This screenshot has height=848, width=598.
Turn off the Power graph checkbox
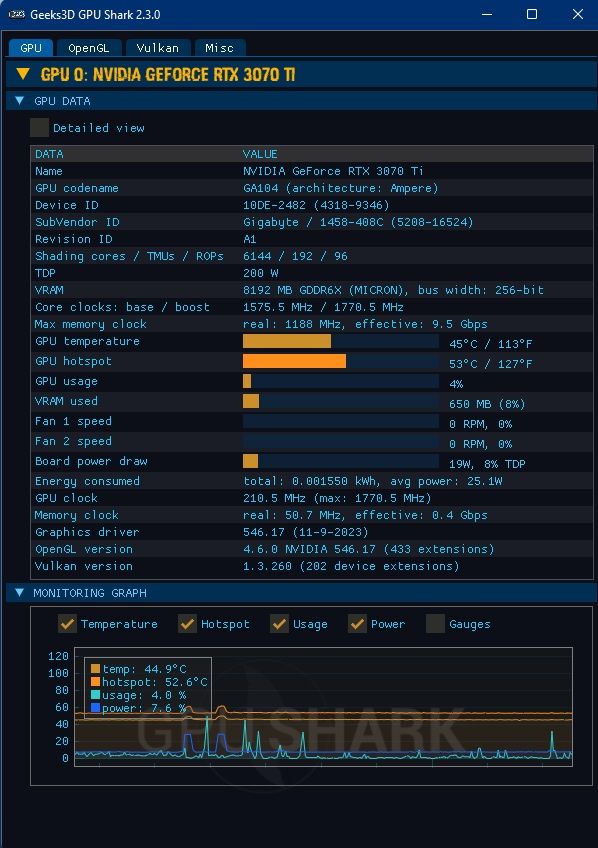(357, 624)
